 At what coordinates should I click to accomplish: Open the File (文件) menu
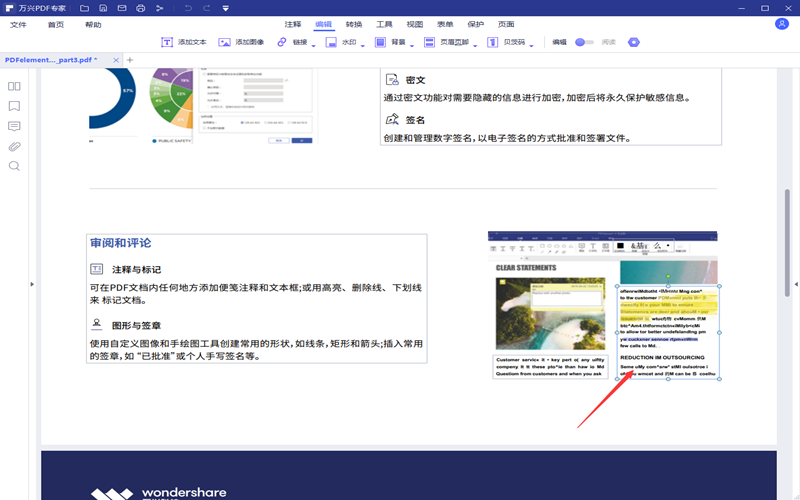18,24
